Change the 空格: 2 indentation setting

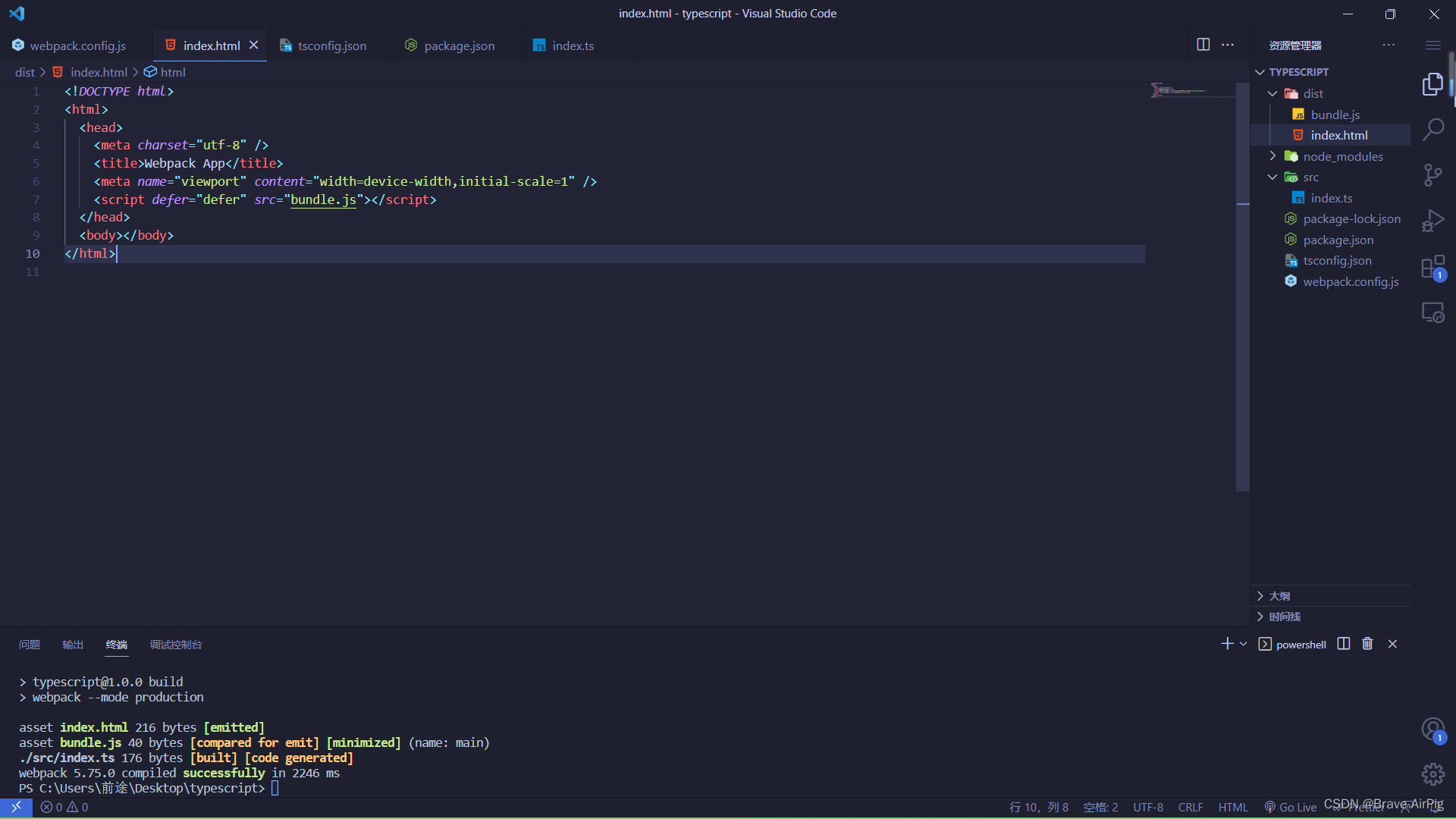(x=1100, y=808)
